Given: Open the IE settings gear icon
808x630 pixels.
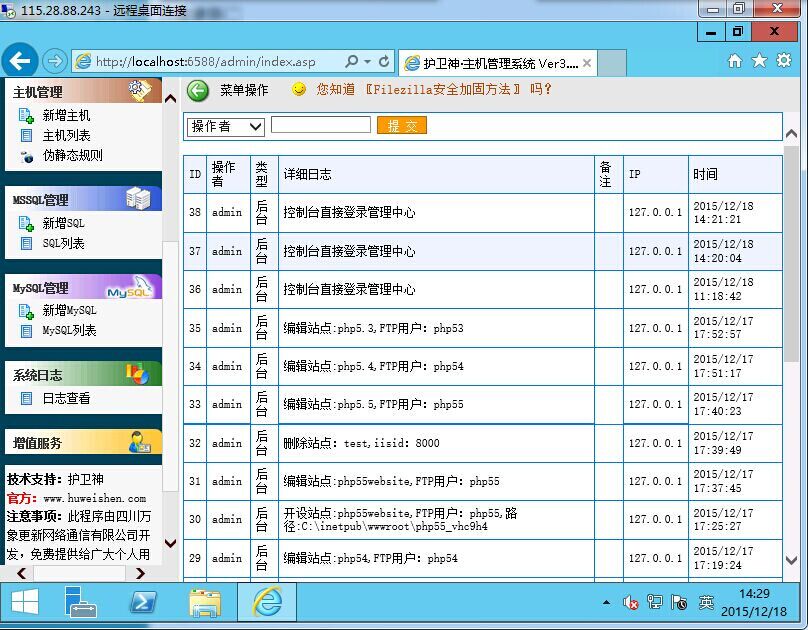Looking at the screenshot, I should pyautogui.click(x=783, y=61).
